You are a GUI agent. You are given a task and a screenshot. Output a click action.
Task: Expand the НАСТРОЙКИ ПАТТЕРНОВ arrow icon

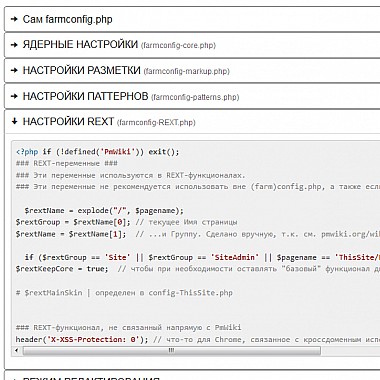pos(14,96)
